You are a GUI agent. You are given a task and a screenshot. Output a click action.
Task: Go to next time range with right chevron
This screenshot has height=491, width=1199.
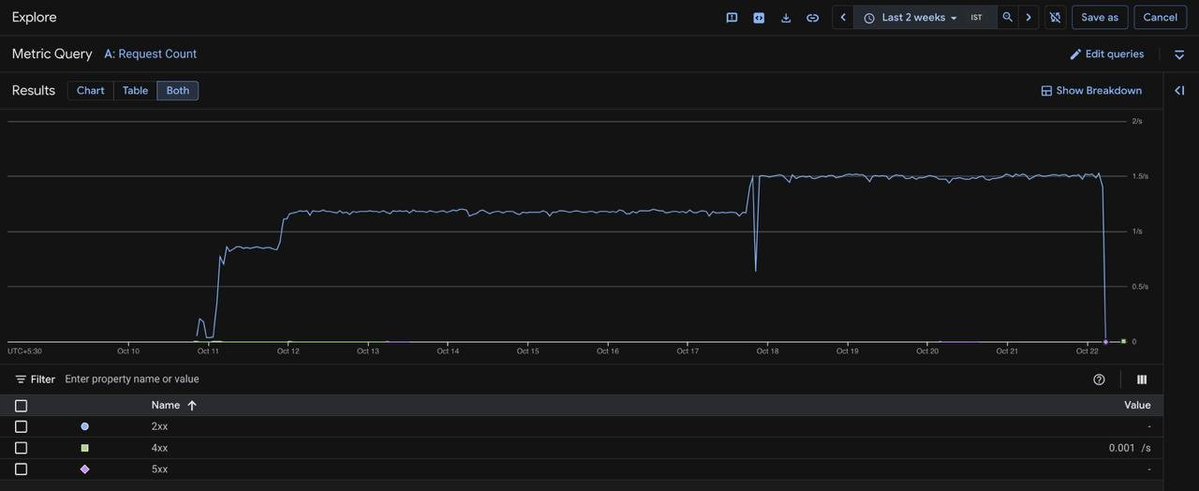tap(1028, 18)
